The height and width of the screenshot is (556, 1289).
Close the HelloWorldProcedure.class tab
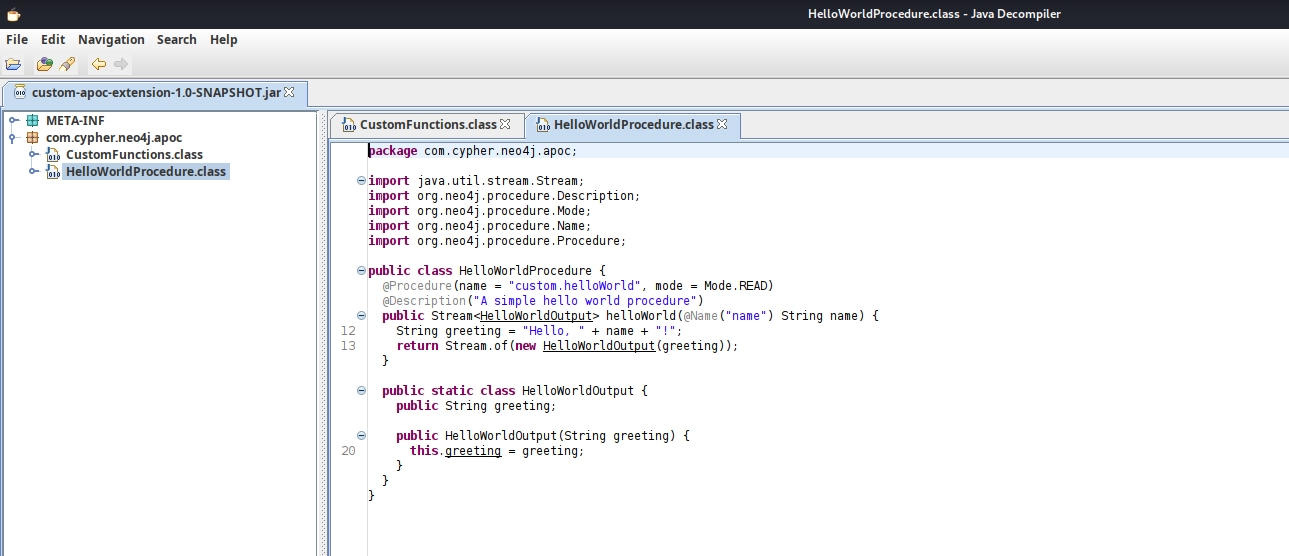click(722, 125)
